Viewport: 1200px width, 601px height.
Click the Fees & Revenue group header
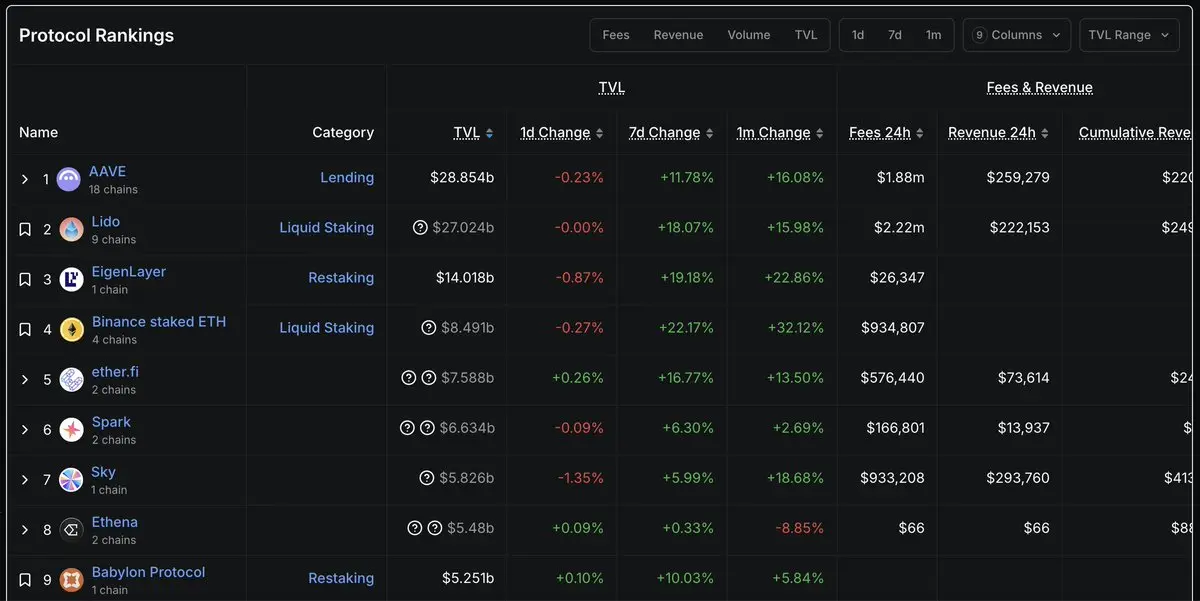tap(1040, 88)
